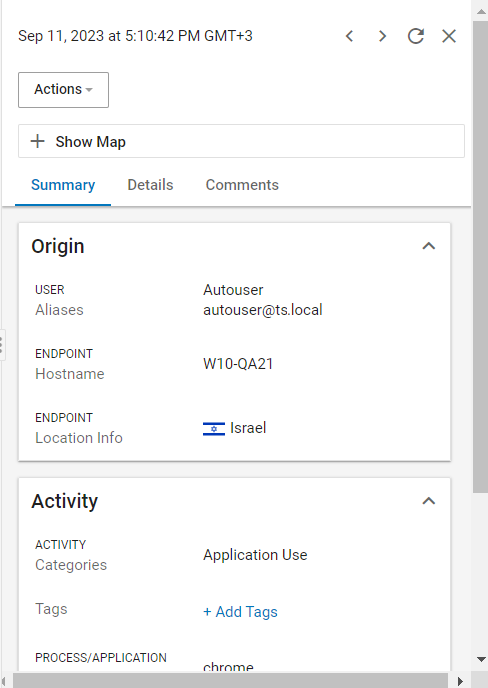Screen dimensions: 488x688
Task: Click the vertical scrollbar down arrow
Action: click(x=481, y=659)
